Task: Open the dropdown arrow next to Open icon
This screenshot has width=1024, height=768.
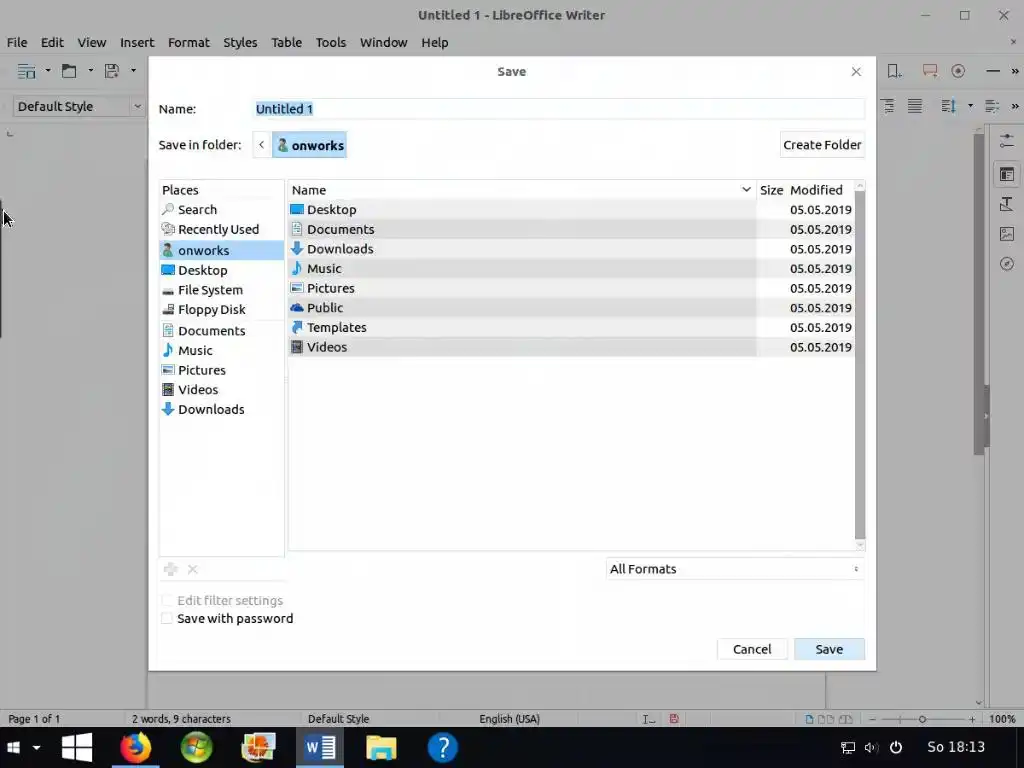Action: (x=91, y=71)
